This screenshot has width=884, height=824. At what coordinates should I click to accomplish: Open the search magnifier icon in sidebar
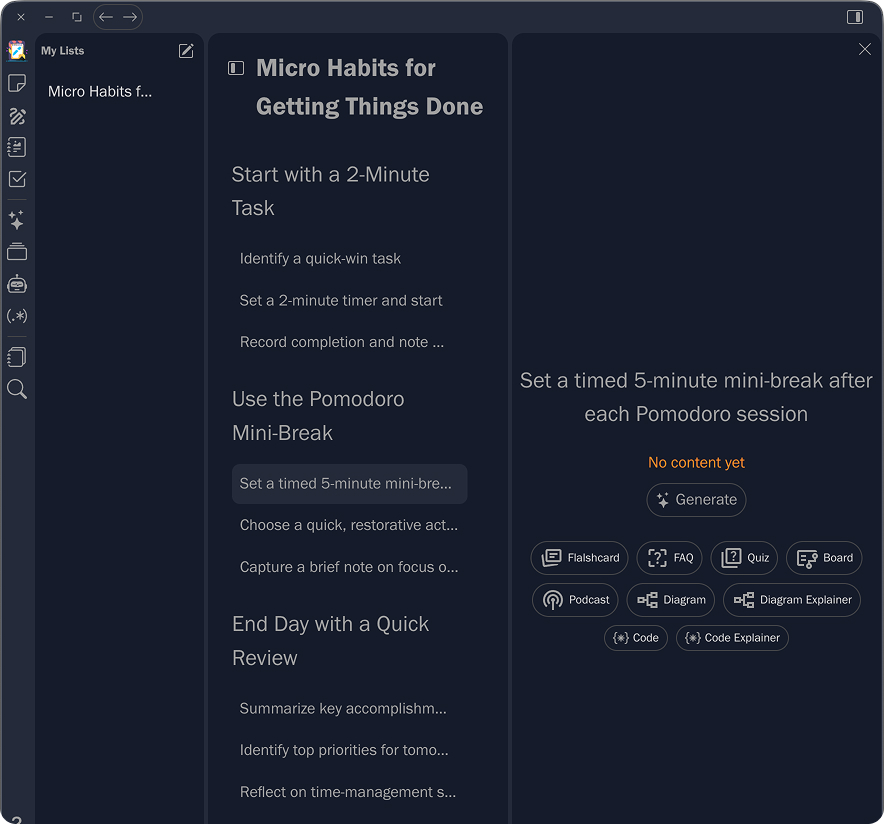tap(17, 389)
